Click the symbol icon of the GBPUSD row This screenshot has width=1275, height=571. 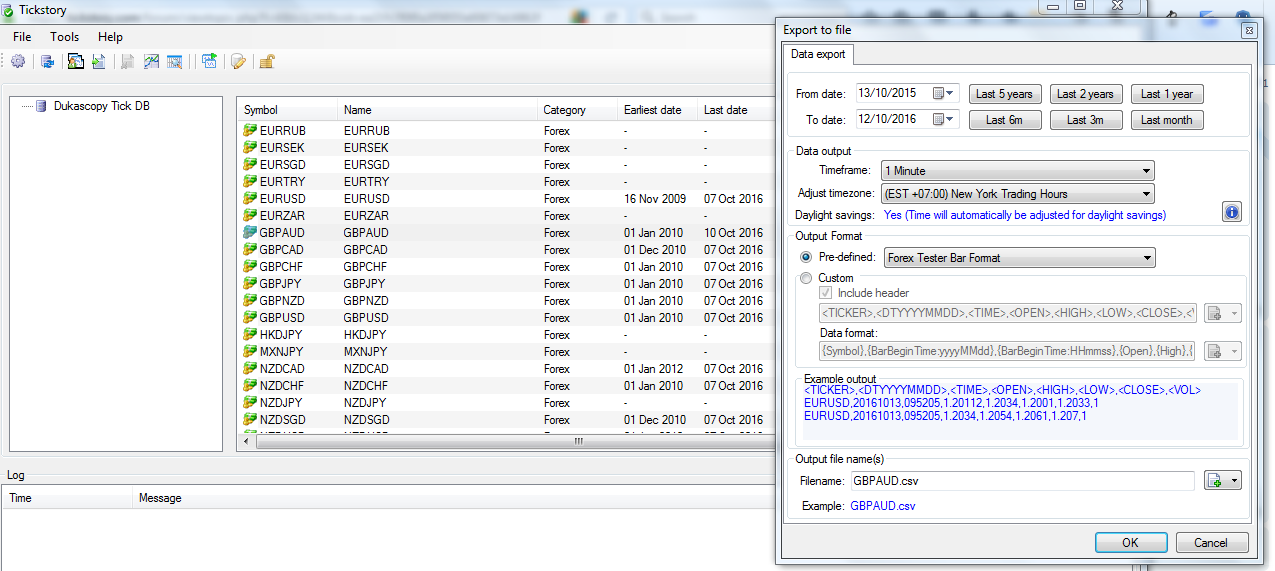click(x=250, y=317)
